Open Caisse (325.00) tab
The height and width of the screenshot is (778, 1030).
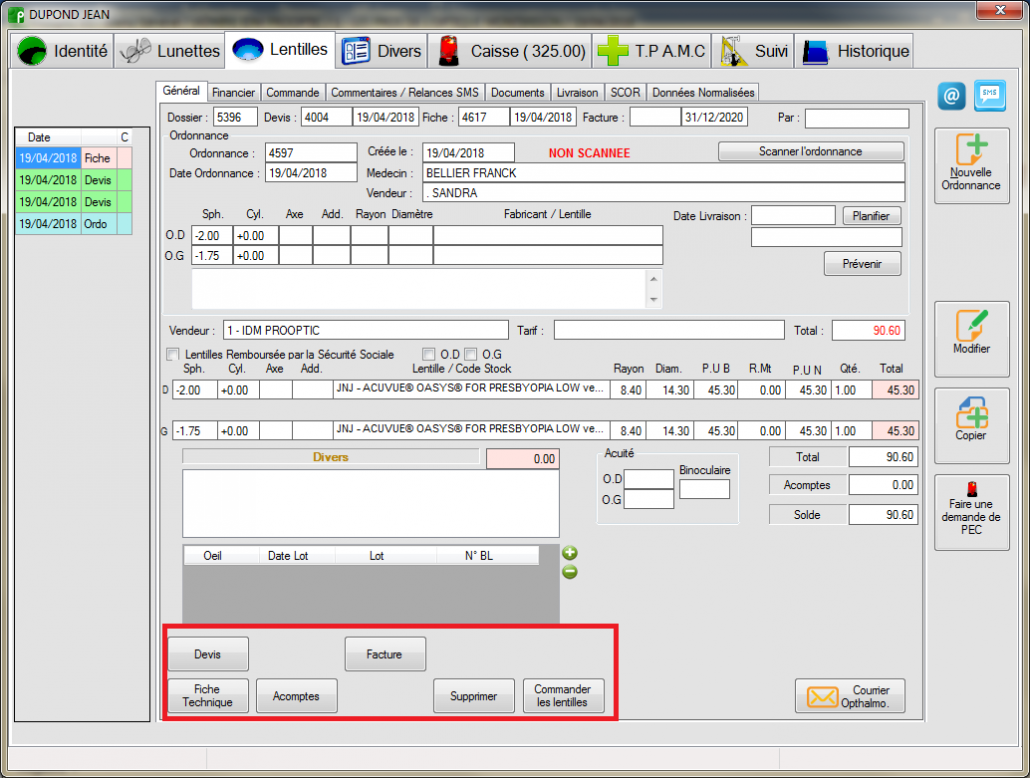(510, 51)
